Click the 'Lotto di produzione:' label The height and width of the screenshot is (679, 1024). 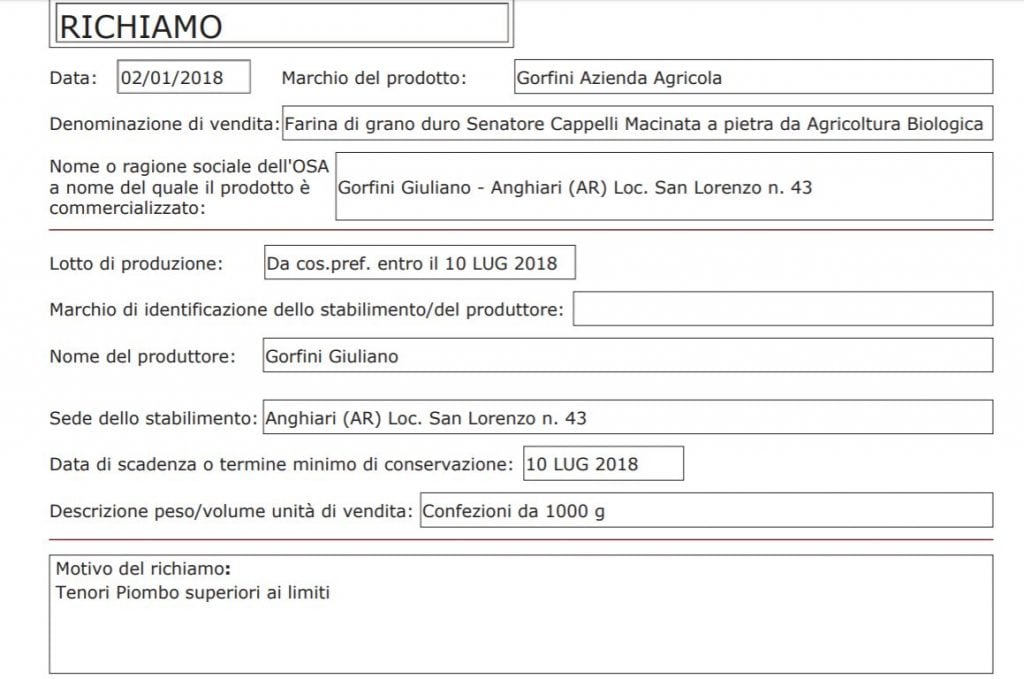(x=136, y=264)
